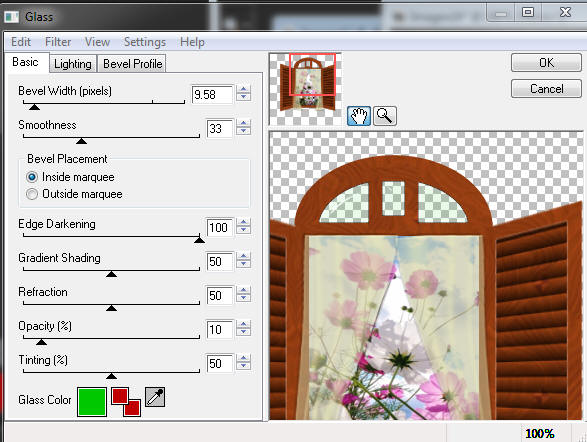Click the Glass window title icon
587x442 pixels.
coord(12,17)
